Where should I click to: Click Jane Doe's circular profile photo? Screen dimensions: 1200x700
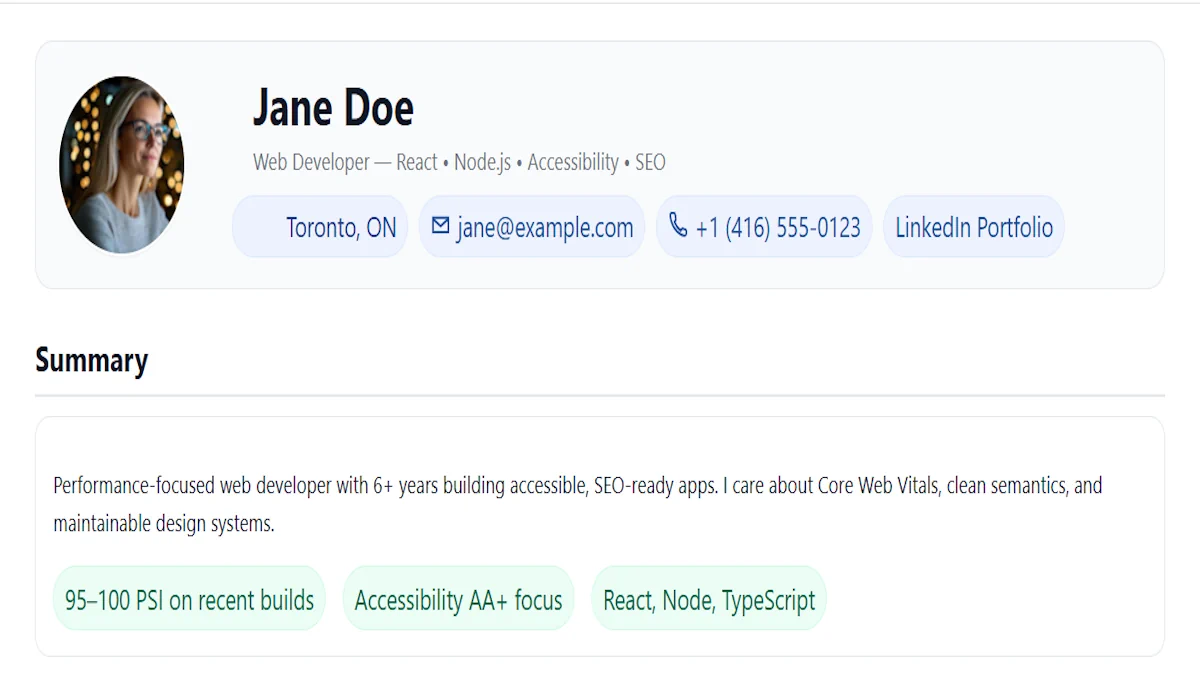[122, 165]
